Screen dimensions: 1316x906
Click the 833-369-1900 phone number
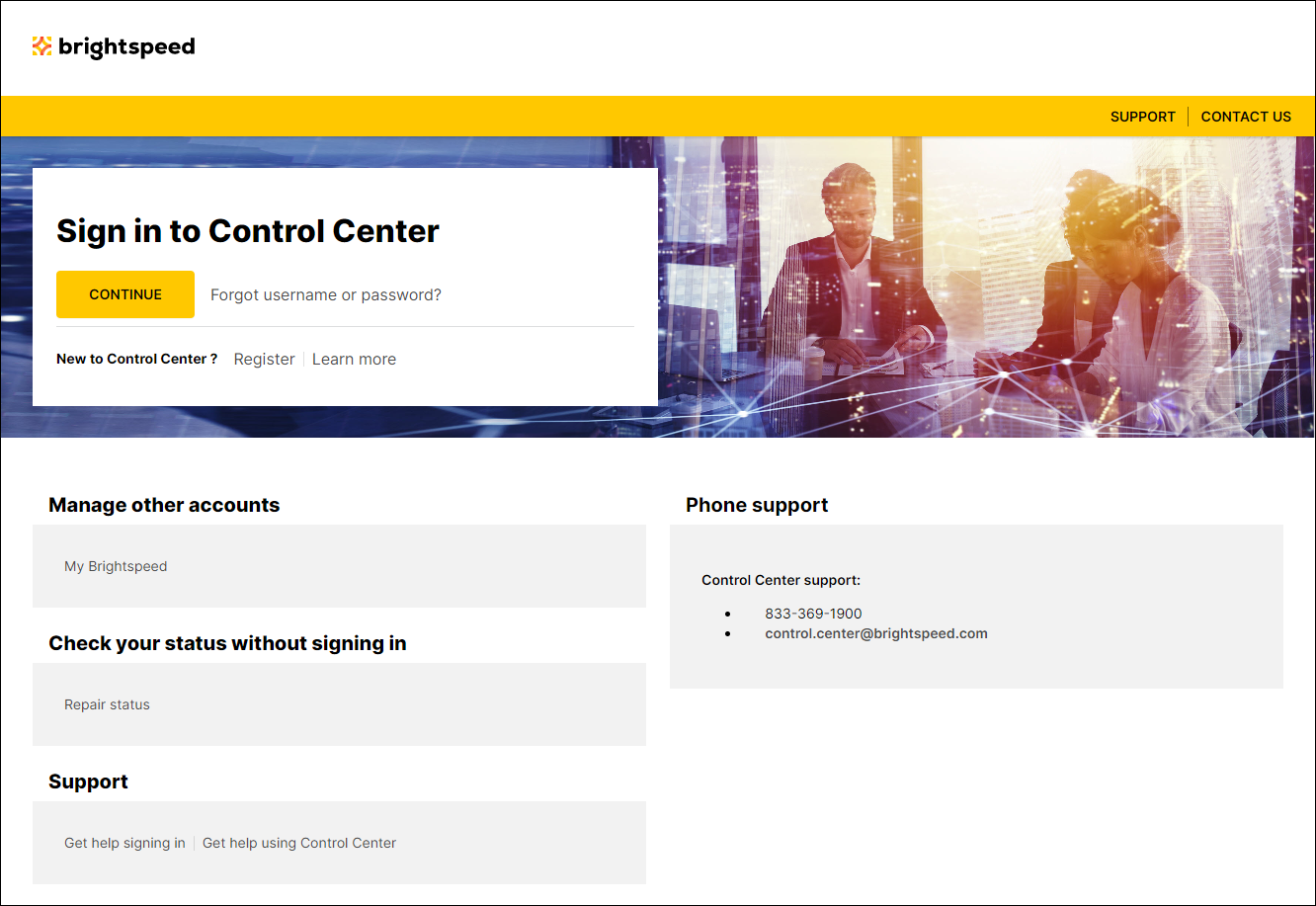click(813, 614)
